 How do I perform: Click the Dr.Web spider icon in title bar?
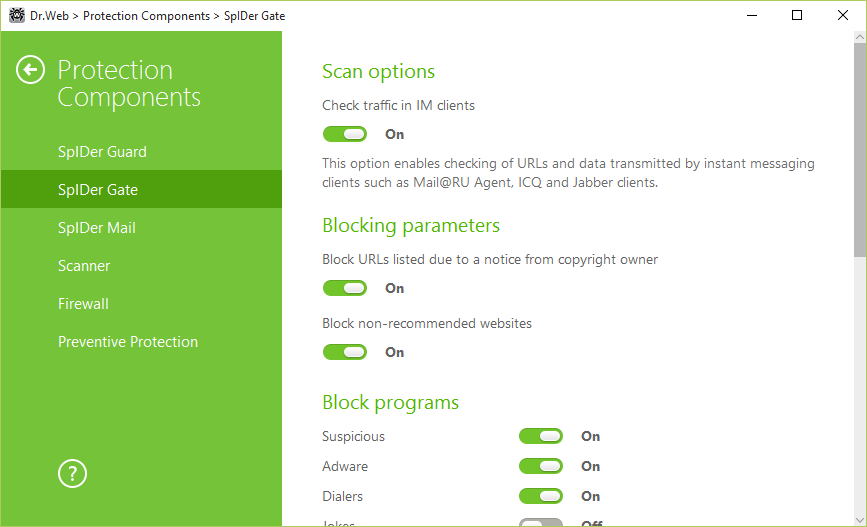point(16,15)
